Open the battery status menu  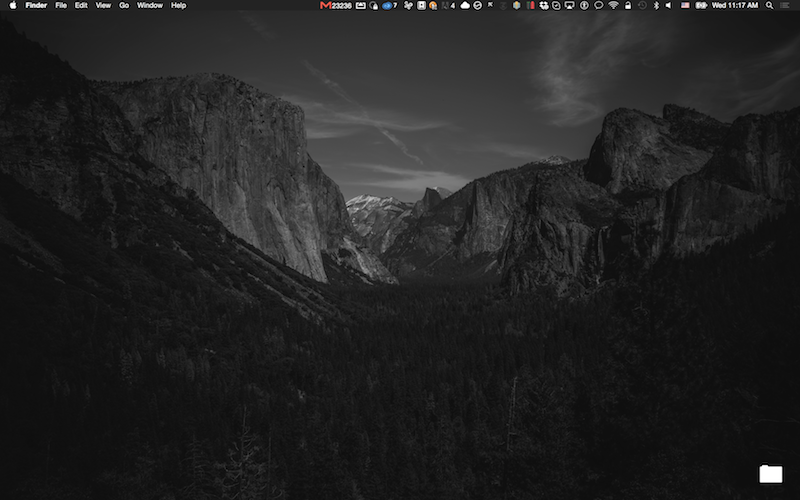[x=702, y=5]
